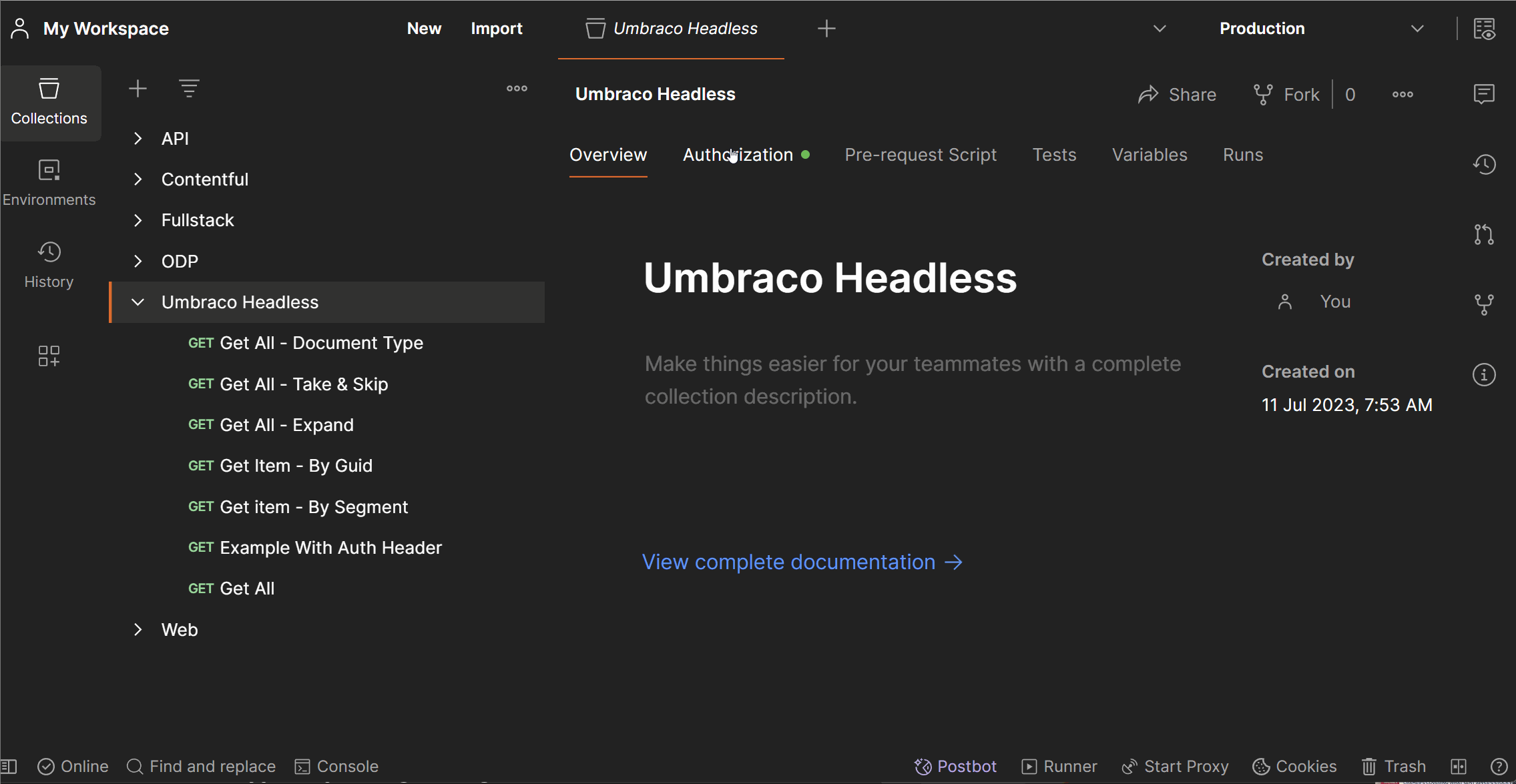Click the large Umbraco Headless title
1516x784 pixels.
pyautogui.click(x=830, y=278)
